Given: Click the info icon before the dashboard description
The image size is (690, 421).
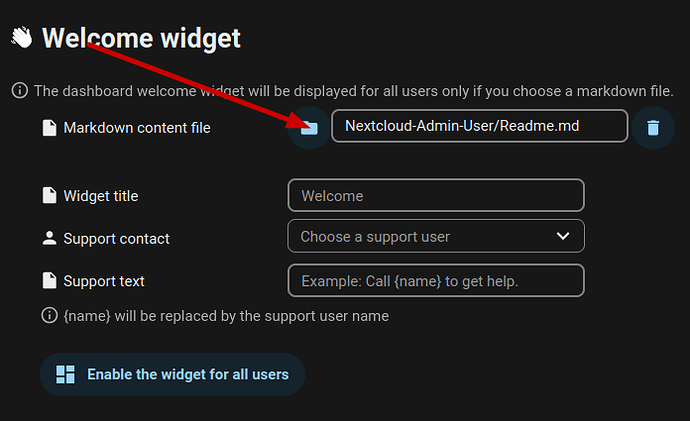Looking at the screenshot, I should [19, 91].
